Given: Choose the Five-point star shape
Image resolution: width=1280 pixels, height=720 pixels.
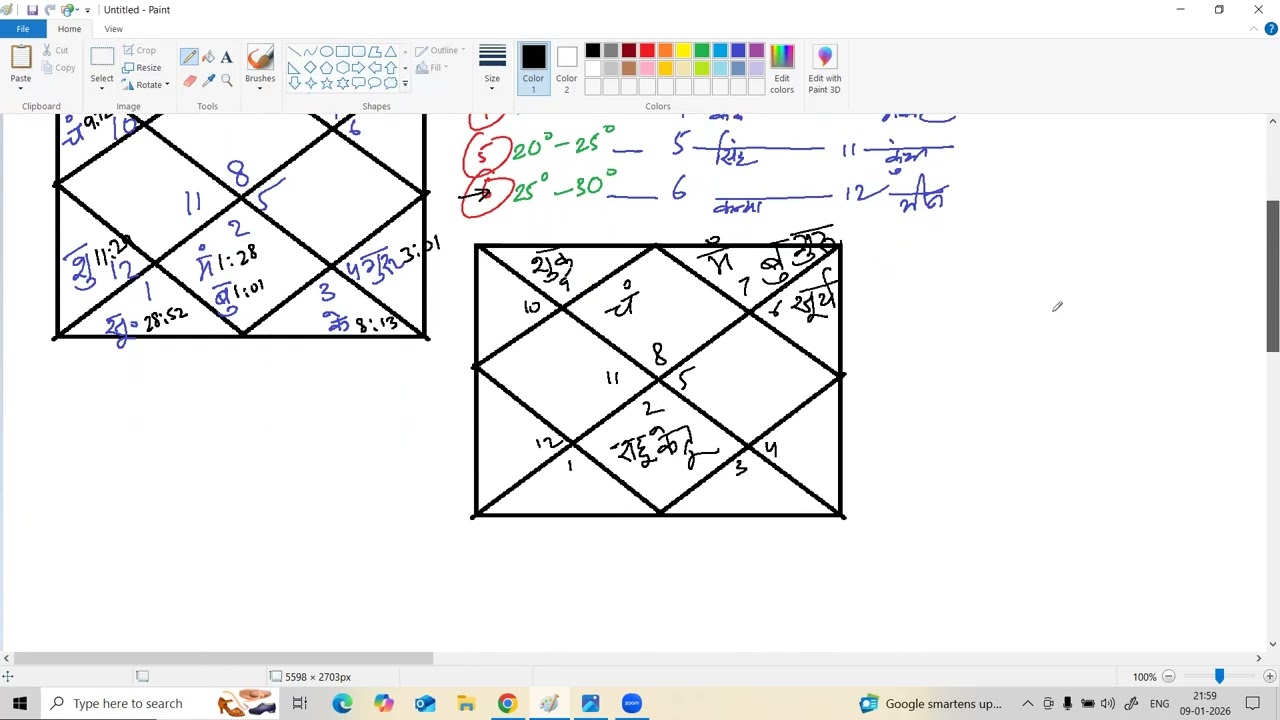Looking at the screenshot, I should coord(326,83).
